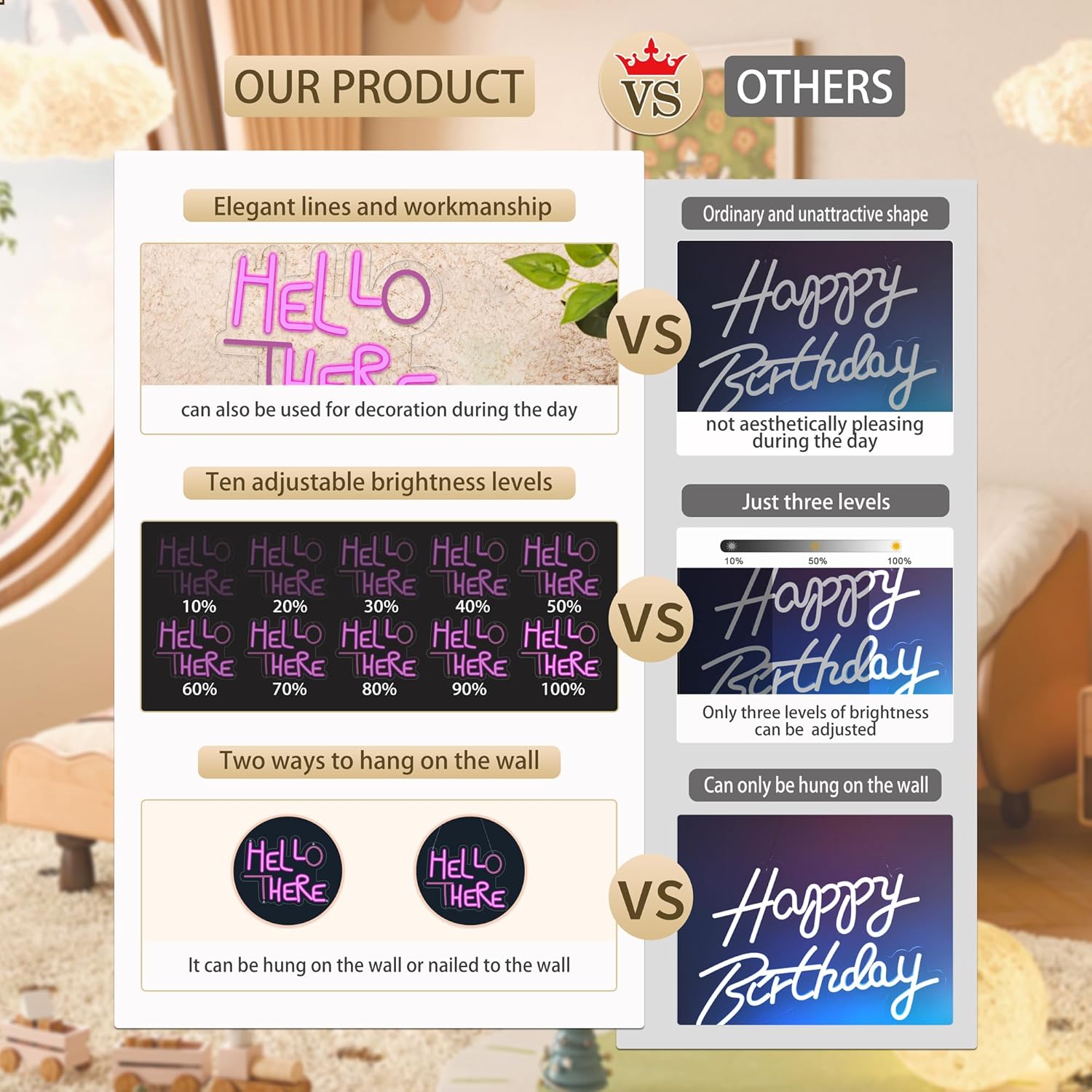The height and width of the screenshot is (1092, 1092).
Task: Click the VS circle beside the hanging options
Action: point(652,897)
